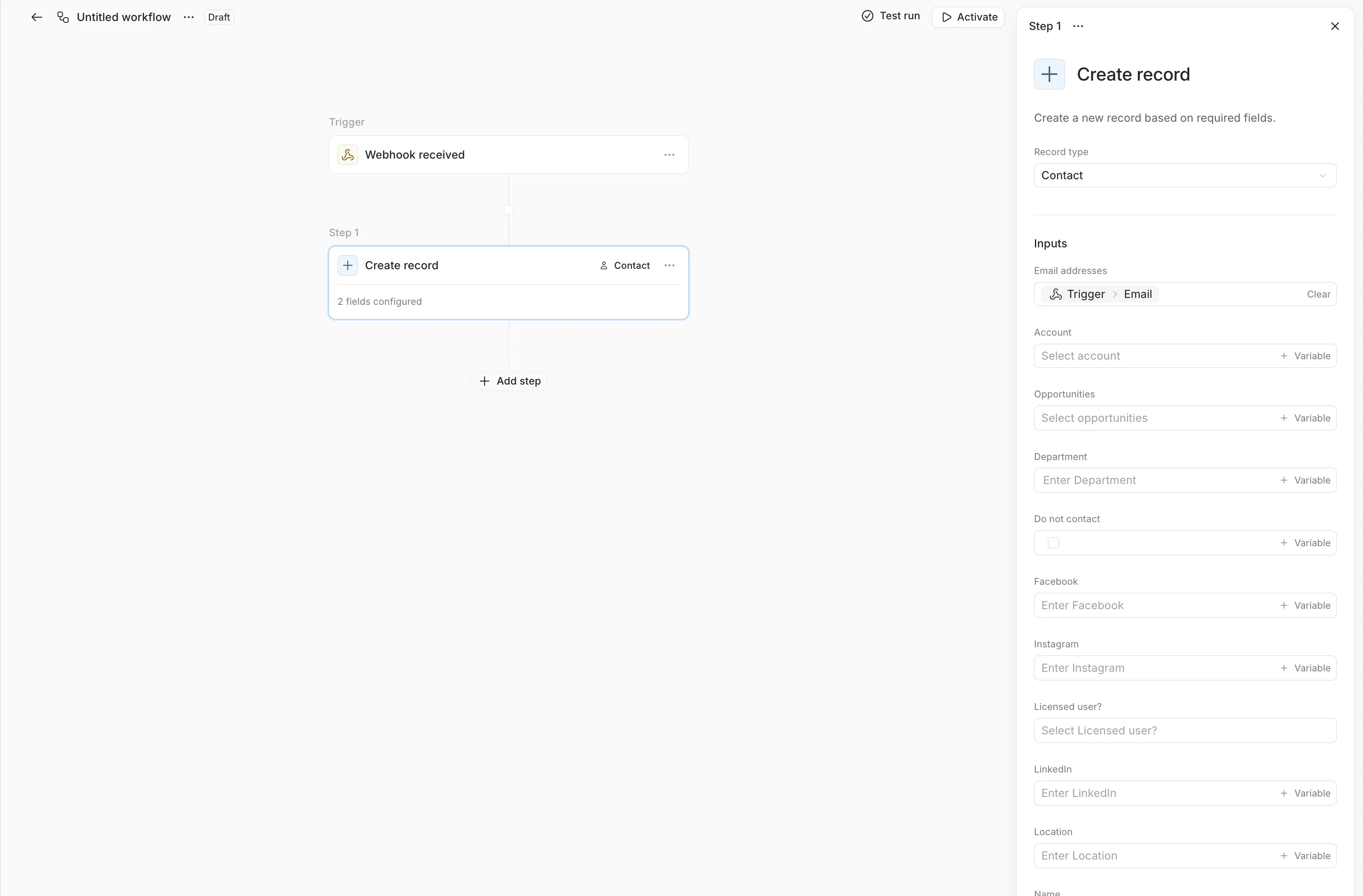Open the menu next to Untitled workflow
The width and height of the screenshot is (1363, 896).
coord(188,17)
